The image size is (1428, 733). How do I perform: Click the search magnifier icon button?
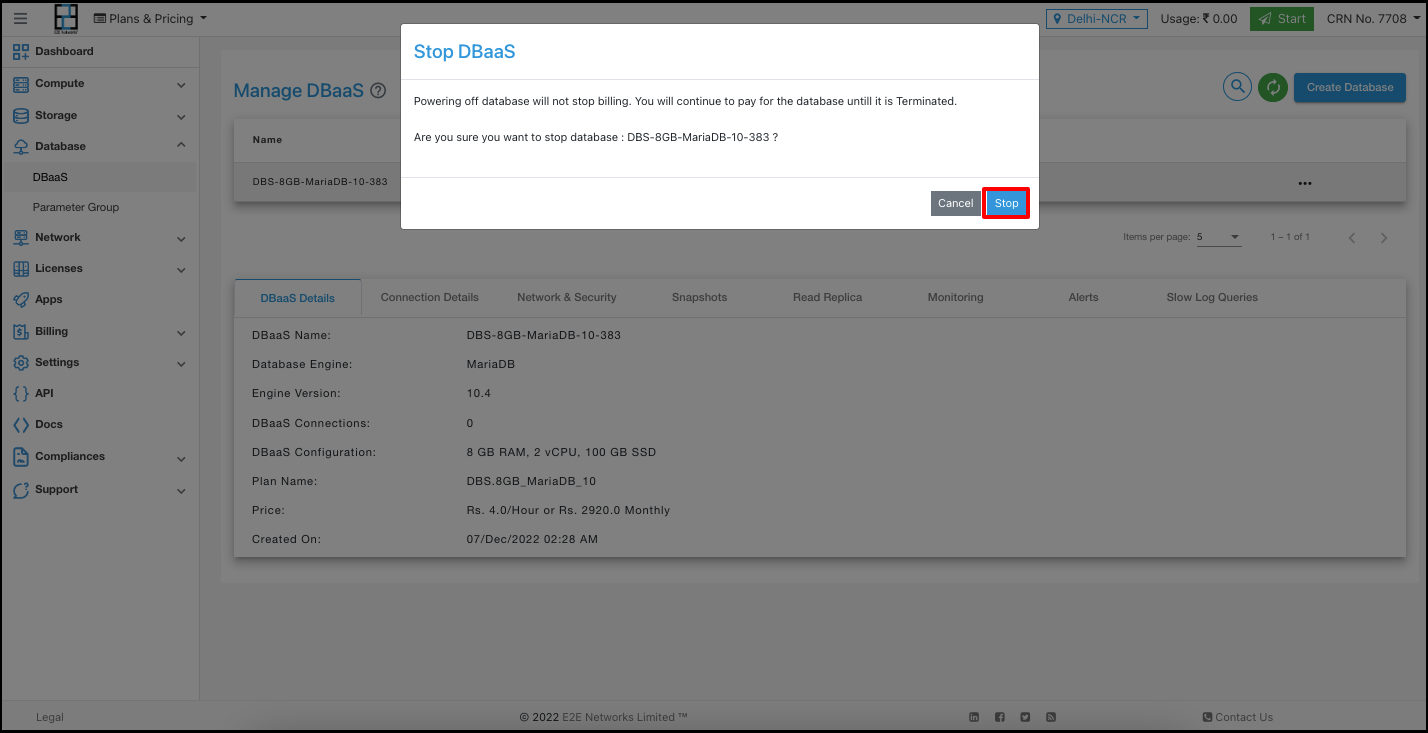pyautogui.click(x=1238, y=87)
